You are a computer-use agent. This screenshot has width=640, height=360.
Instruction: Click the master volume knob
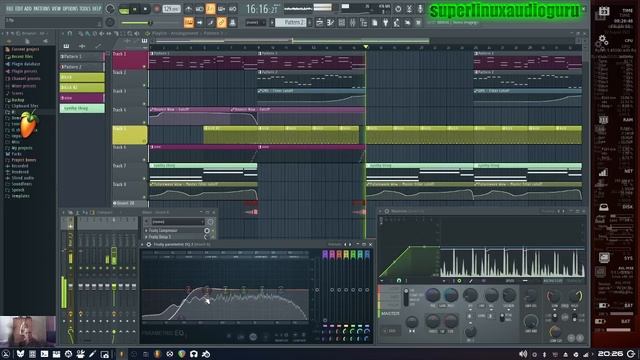[110, 9]
